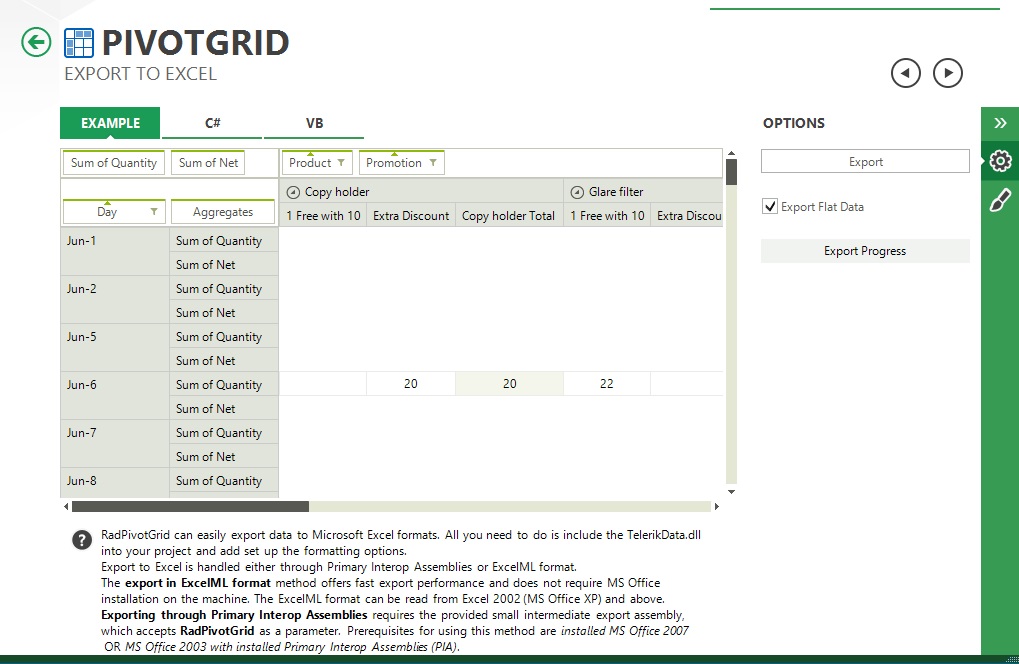Click Sum of Quantity in the Jun-1 row
Screen dimensions: 1019x664
224,240
